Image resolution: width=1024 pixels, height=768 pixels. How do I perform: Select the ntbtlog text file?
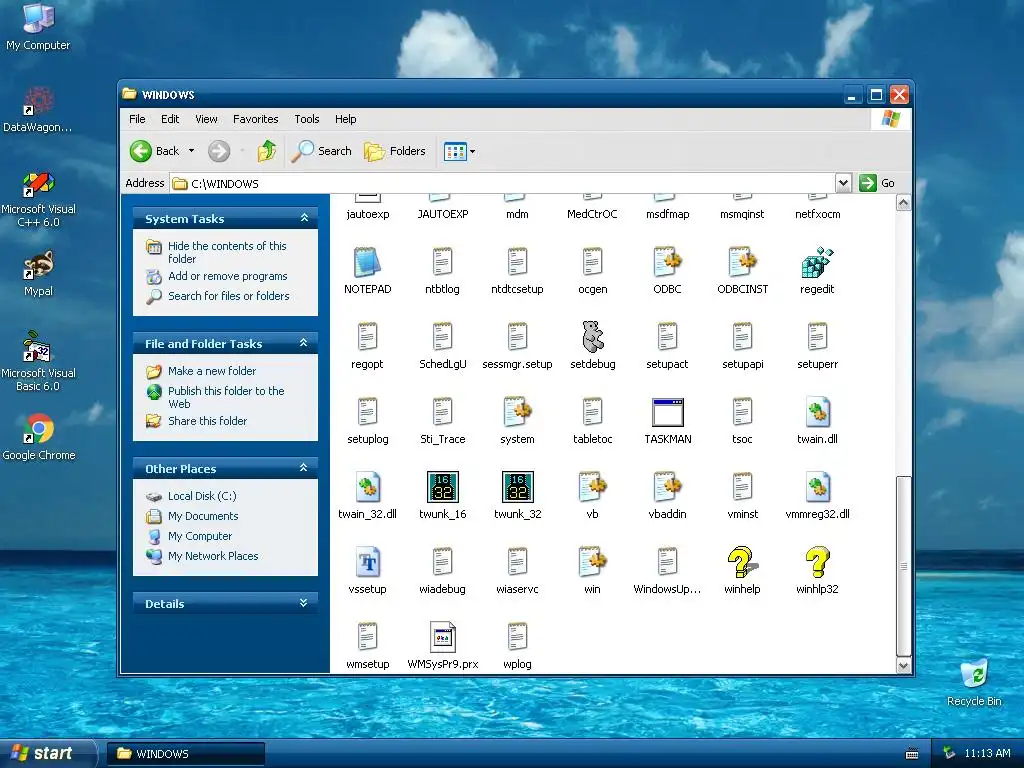pyautogui.click(x=442, y=263)
